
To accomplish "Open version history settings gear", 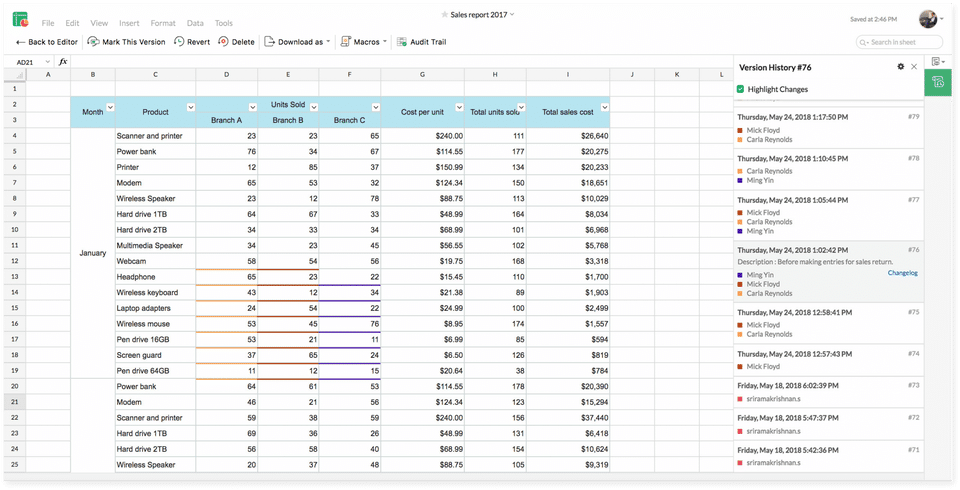I will 900,67.
